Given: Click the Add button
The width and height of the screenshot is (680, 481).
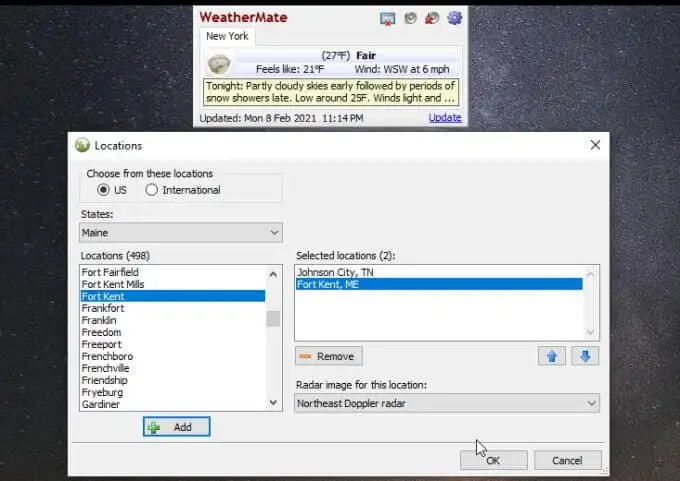Looking at the screenshot, I should [x=177, y=427].
